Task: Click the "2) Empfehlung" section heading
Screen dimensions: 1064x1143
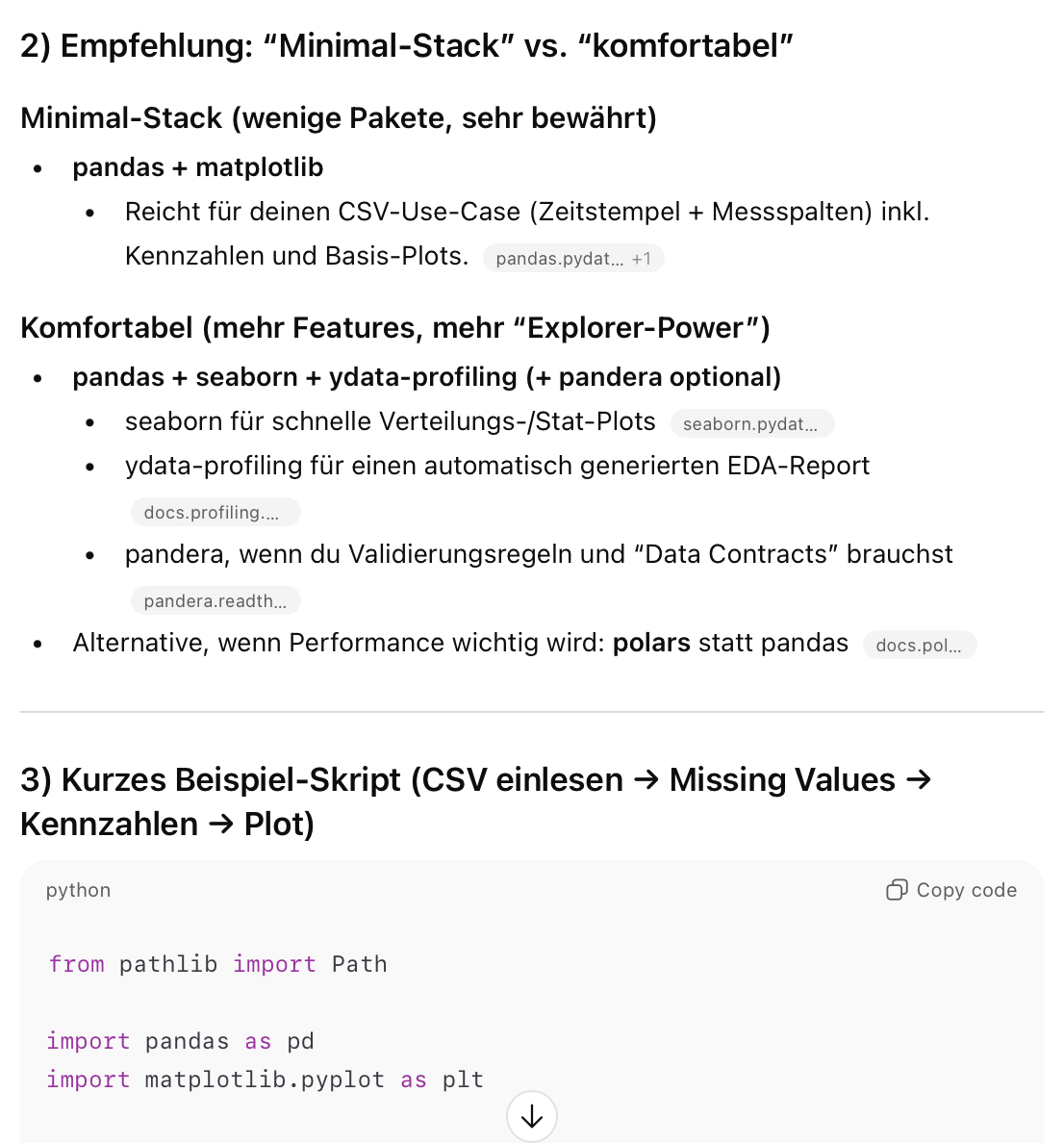Action: pos(406,45)
